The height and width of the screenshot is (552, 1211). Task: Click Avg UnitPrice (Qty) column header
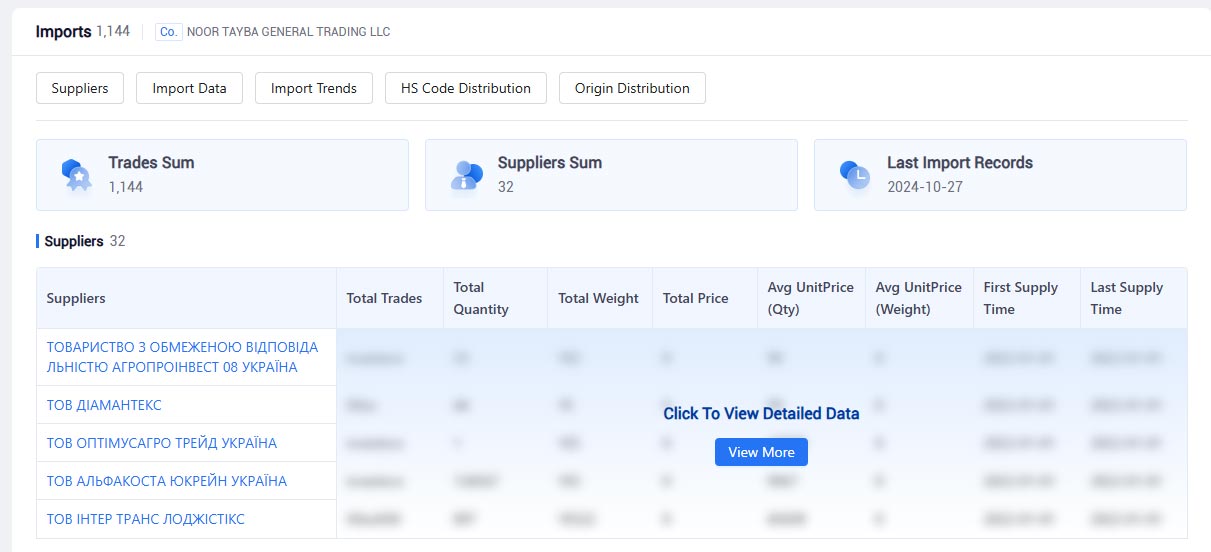pyautogui.click(x=811, y=298)
